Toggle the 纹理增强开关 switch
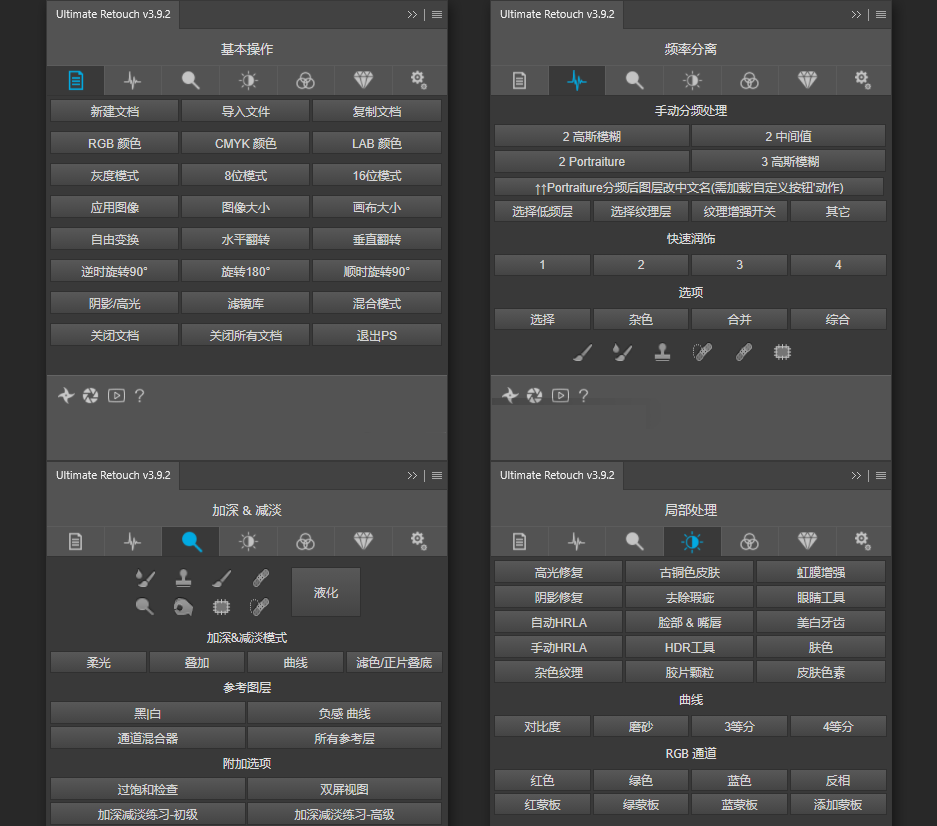The height and width of the screenshot is (826, 937). point(739,211)
